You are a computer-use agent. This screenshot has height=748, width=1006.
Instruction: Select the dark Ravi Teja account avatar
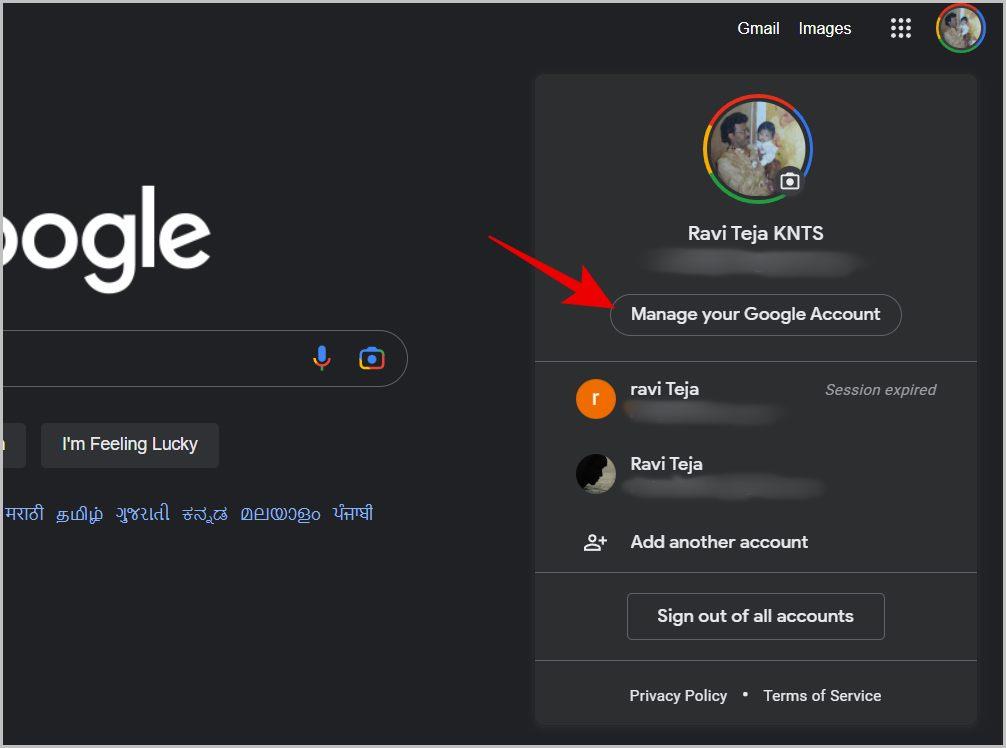click(x=595, y=474)
